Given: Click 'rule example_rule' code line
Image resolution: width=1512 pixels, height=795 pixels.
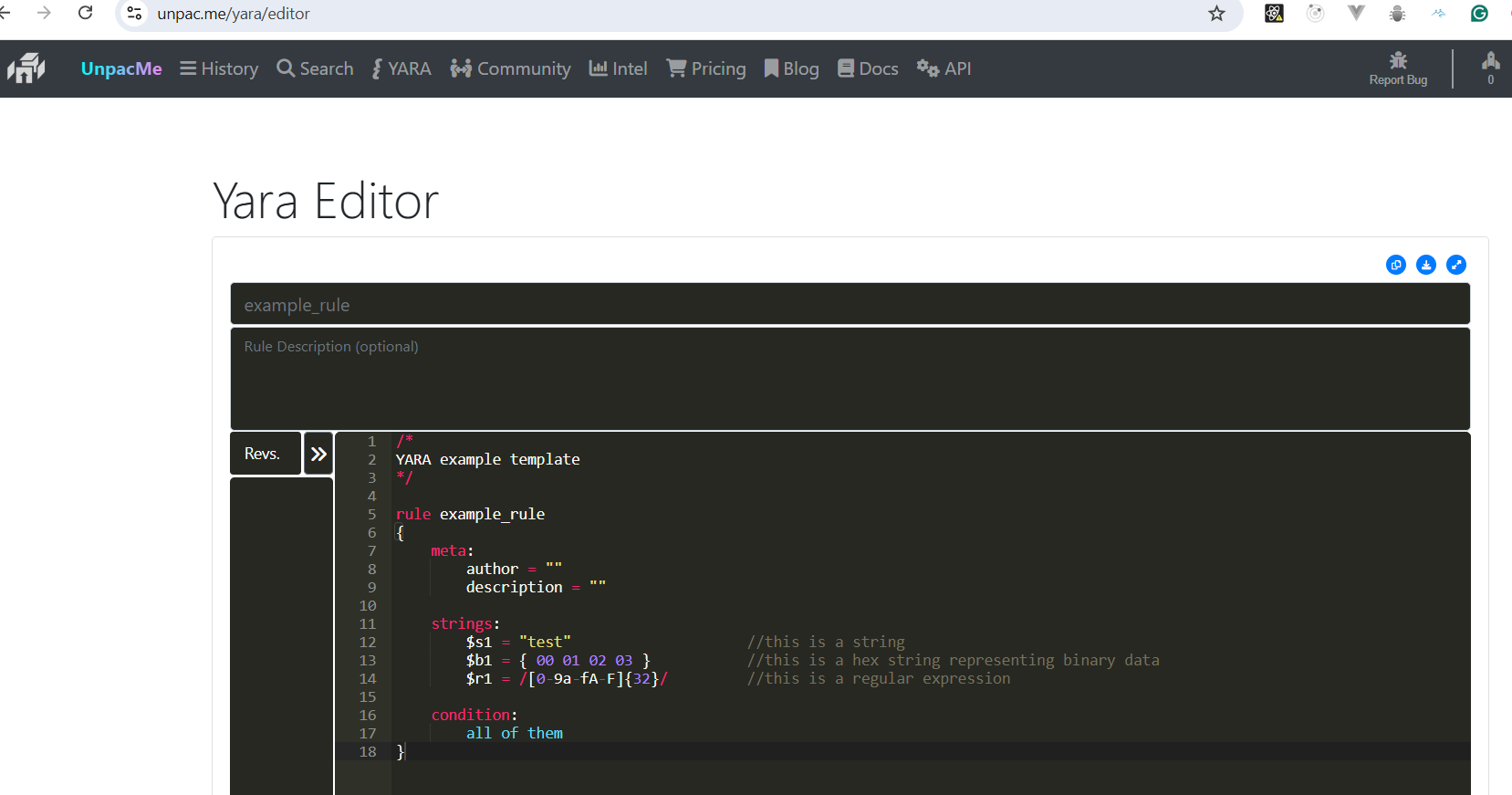Looking at the screenshot, I should click(x=470, y=514).
